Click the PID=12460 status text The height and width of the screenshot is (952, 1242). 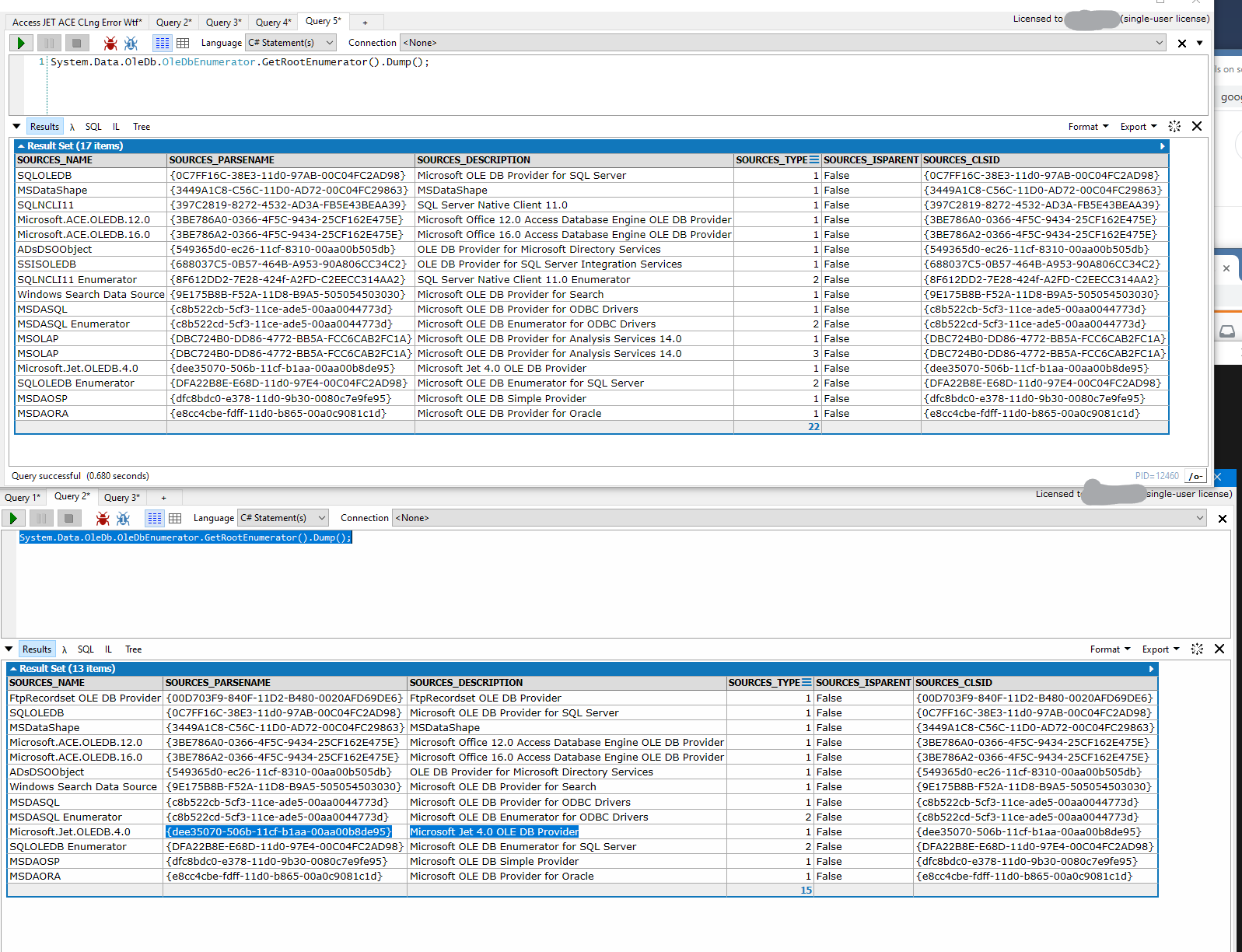tap(1156, 476)
